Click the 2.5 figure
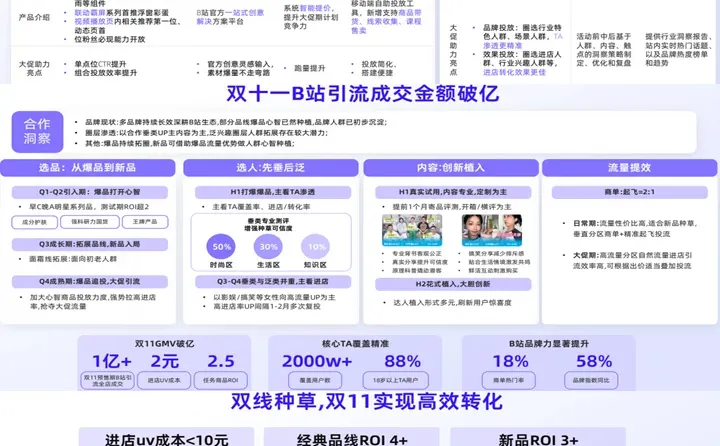 click(x=221, y=361)
